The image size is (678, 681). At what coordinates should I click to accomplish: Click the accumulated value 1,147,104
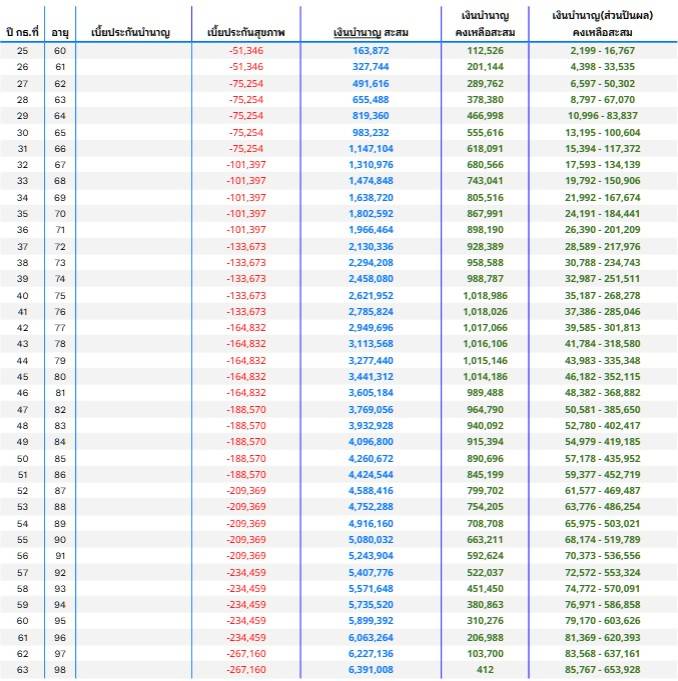370,149
